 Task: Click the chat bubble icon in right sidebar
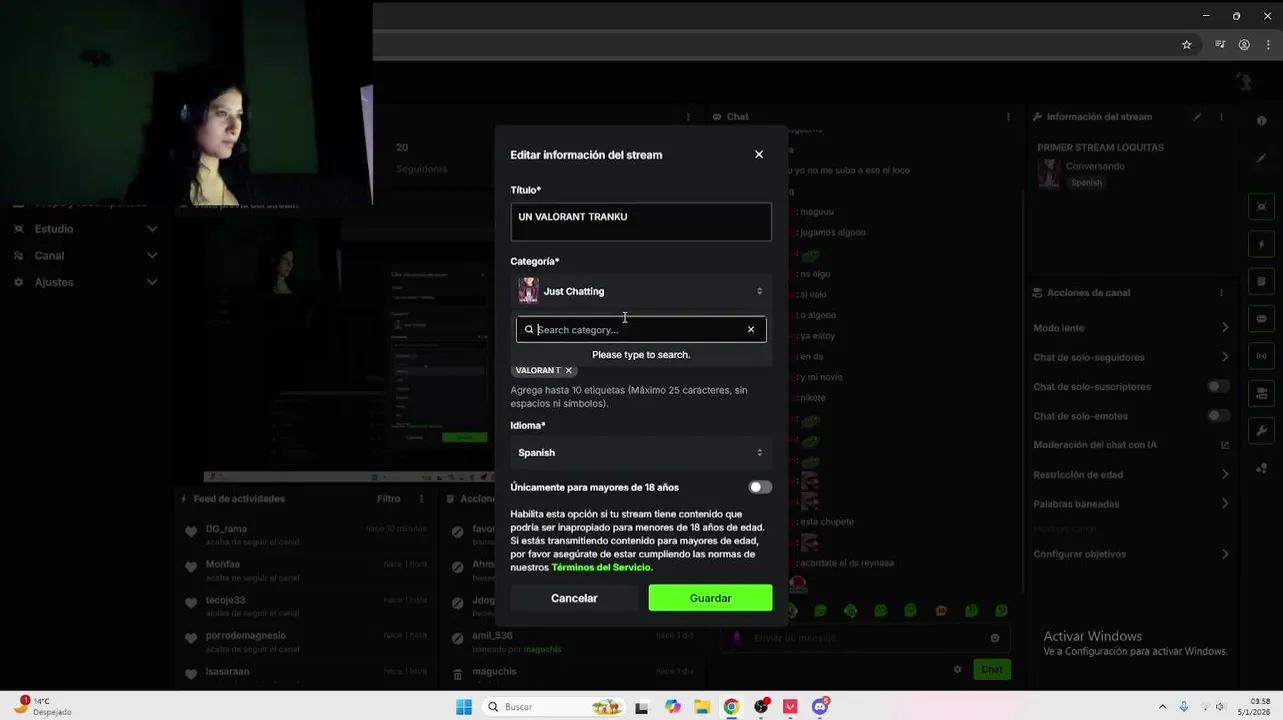(x=1261, y=318)
